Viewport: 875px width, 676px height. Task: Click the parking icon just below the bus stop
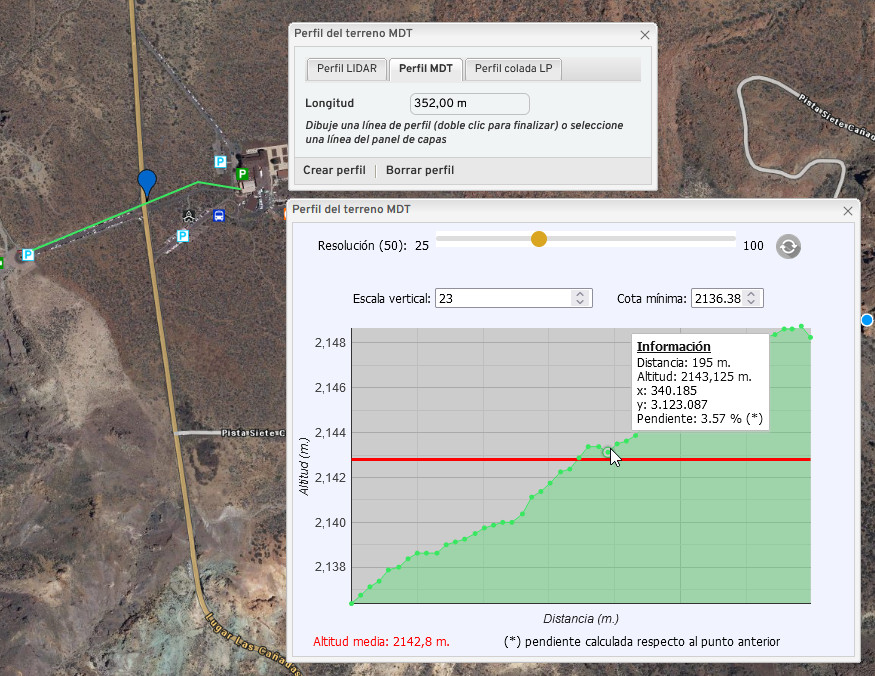coord(183,235)
